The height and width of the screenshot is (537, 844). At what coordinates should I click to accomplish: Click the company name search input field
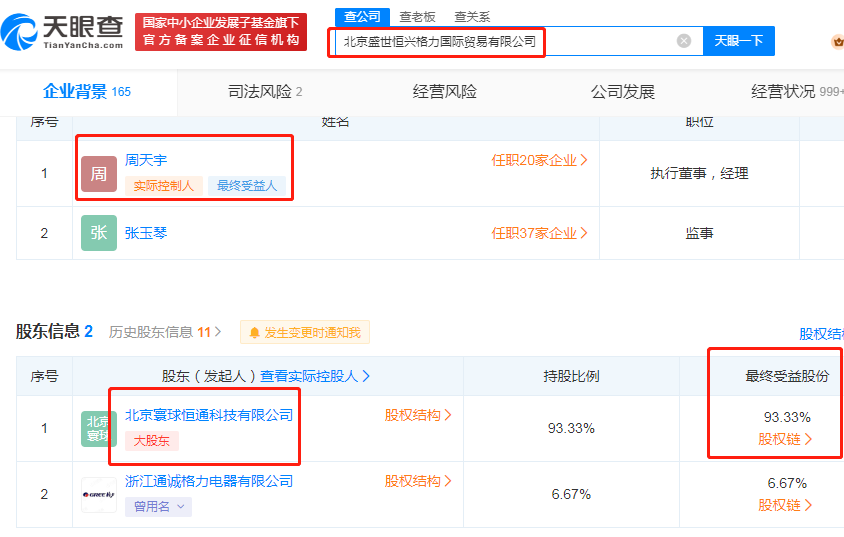500,41
